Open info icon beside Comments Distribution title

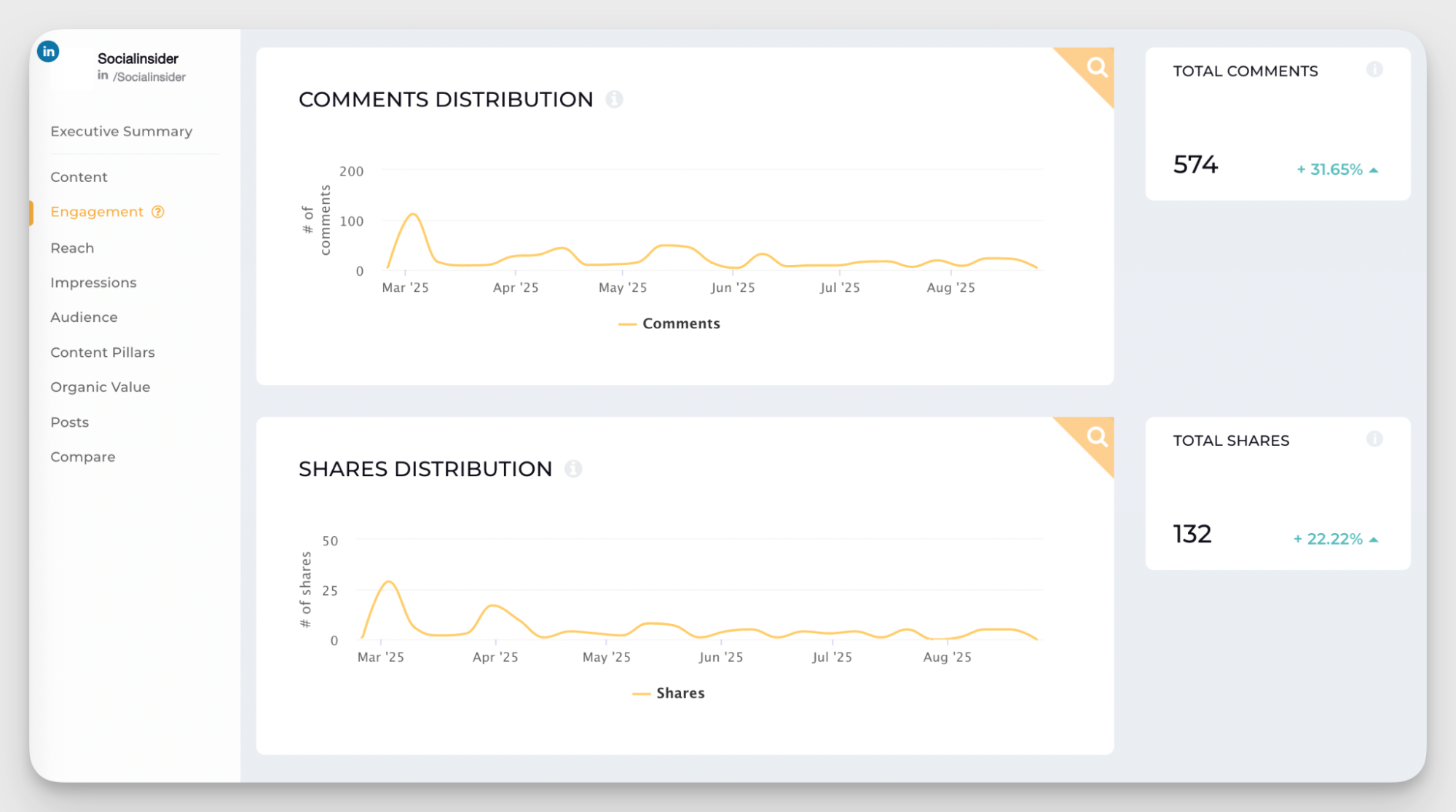[x=614, y=99]
